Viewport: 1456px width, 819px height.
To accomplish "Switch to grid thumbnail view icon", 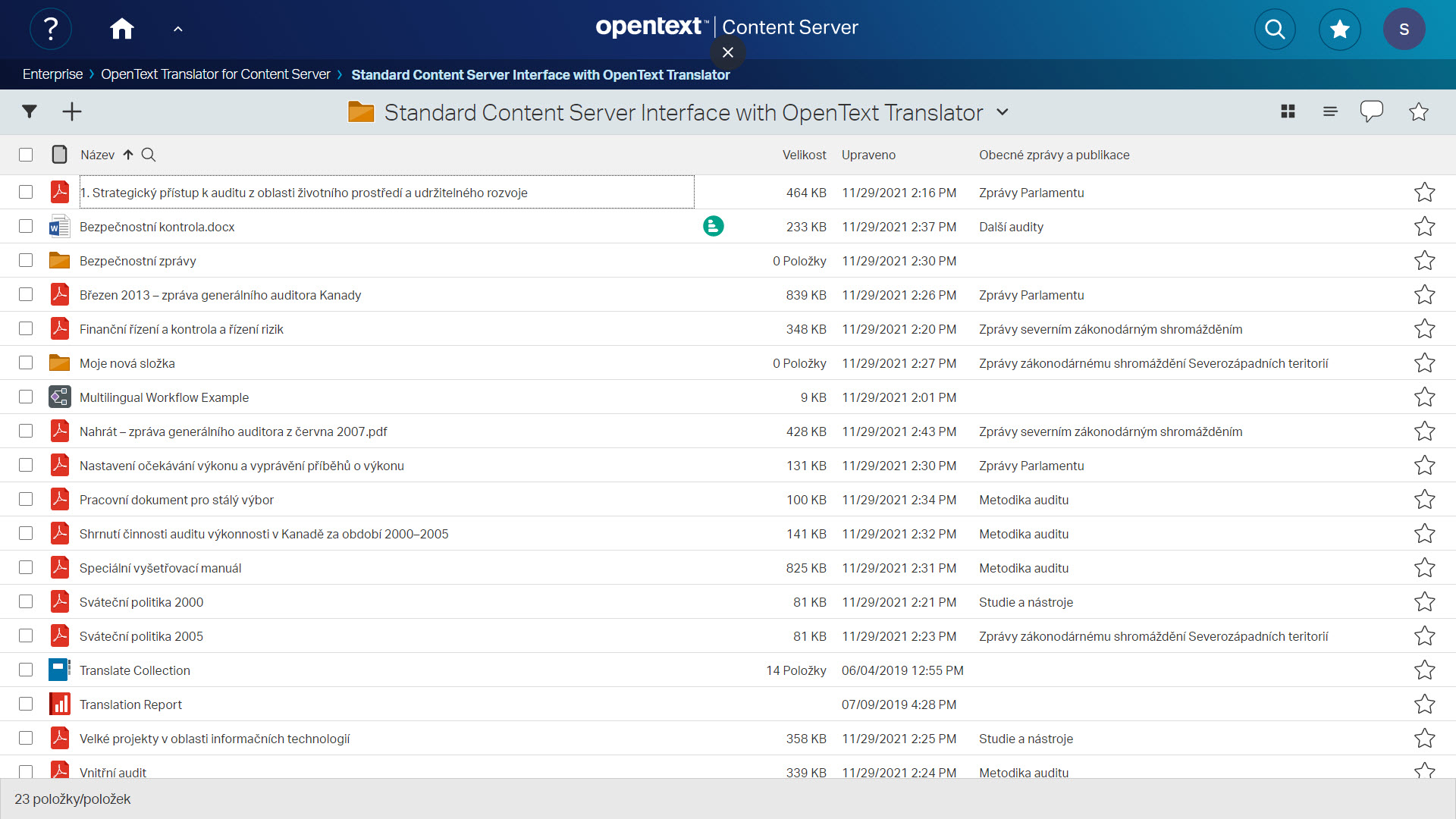I will tap(1288, 112).
